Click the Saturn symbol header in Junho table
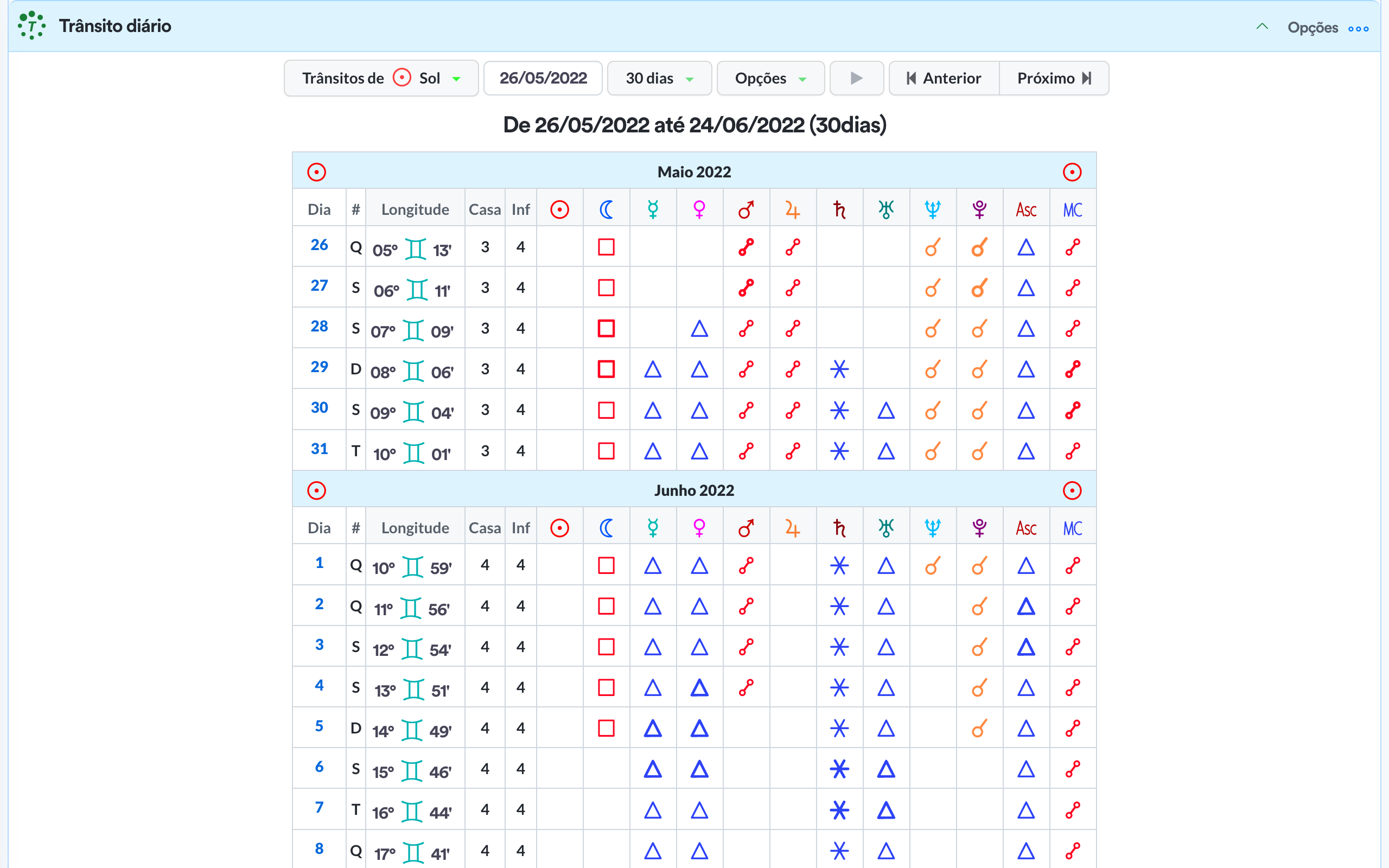1389x868 pixels. [x=839, y=528]
